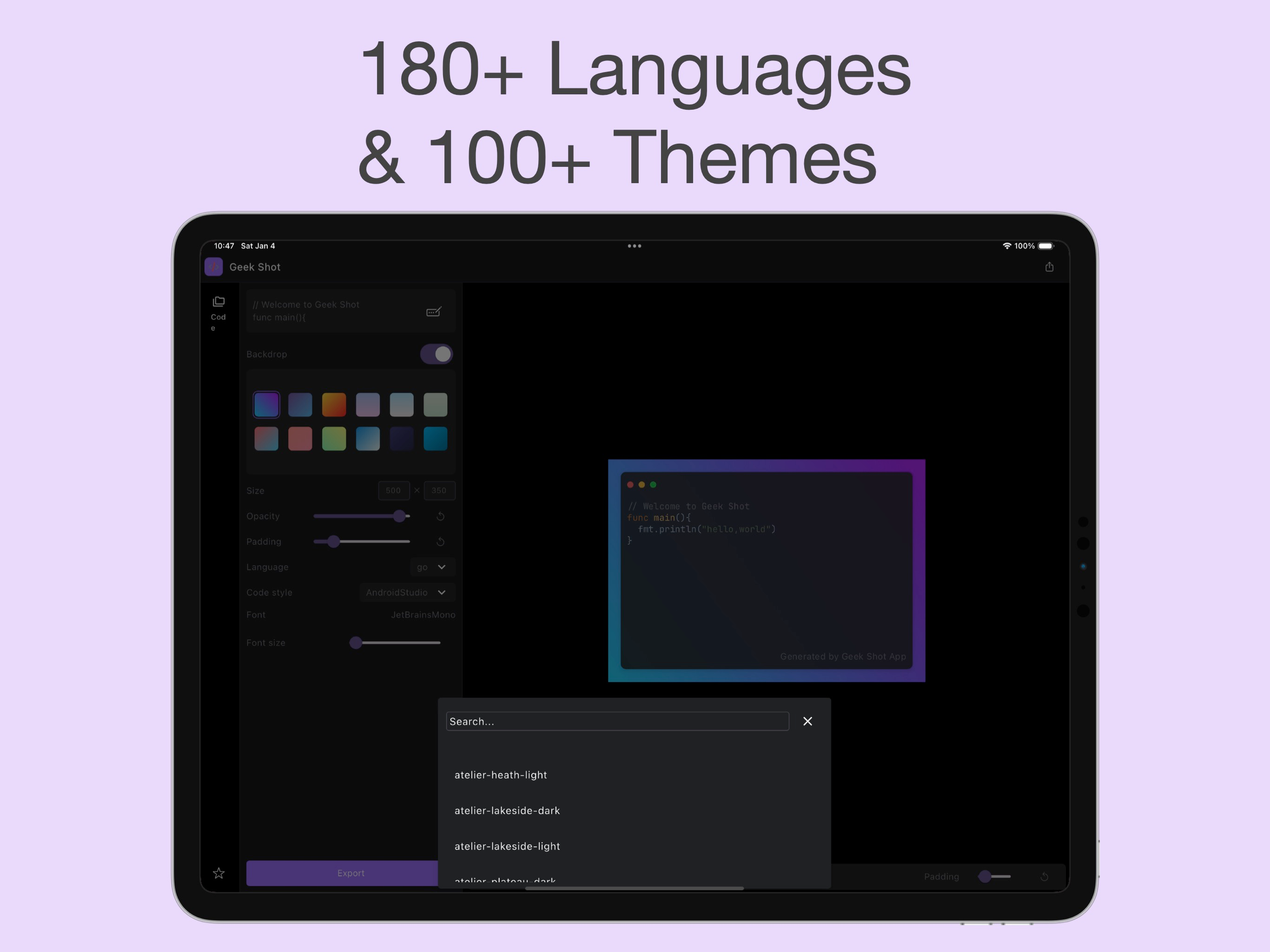1270x952 pixels.
Task: Click the Geek Shot app logo
Action: [213, 267]
